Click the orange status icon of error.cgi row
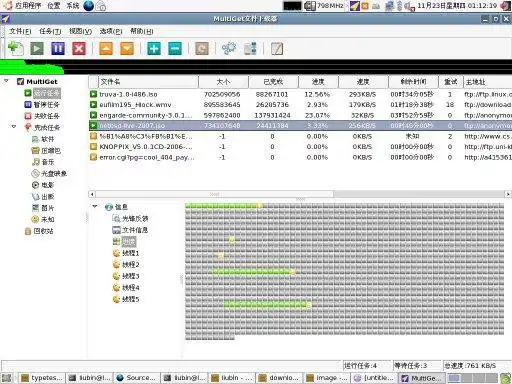Image resolution: width=512 pixels, height=384 pixels. click(x=93, y=157)
